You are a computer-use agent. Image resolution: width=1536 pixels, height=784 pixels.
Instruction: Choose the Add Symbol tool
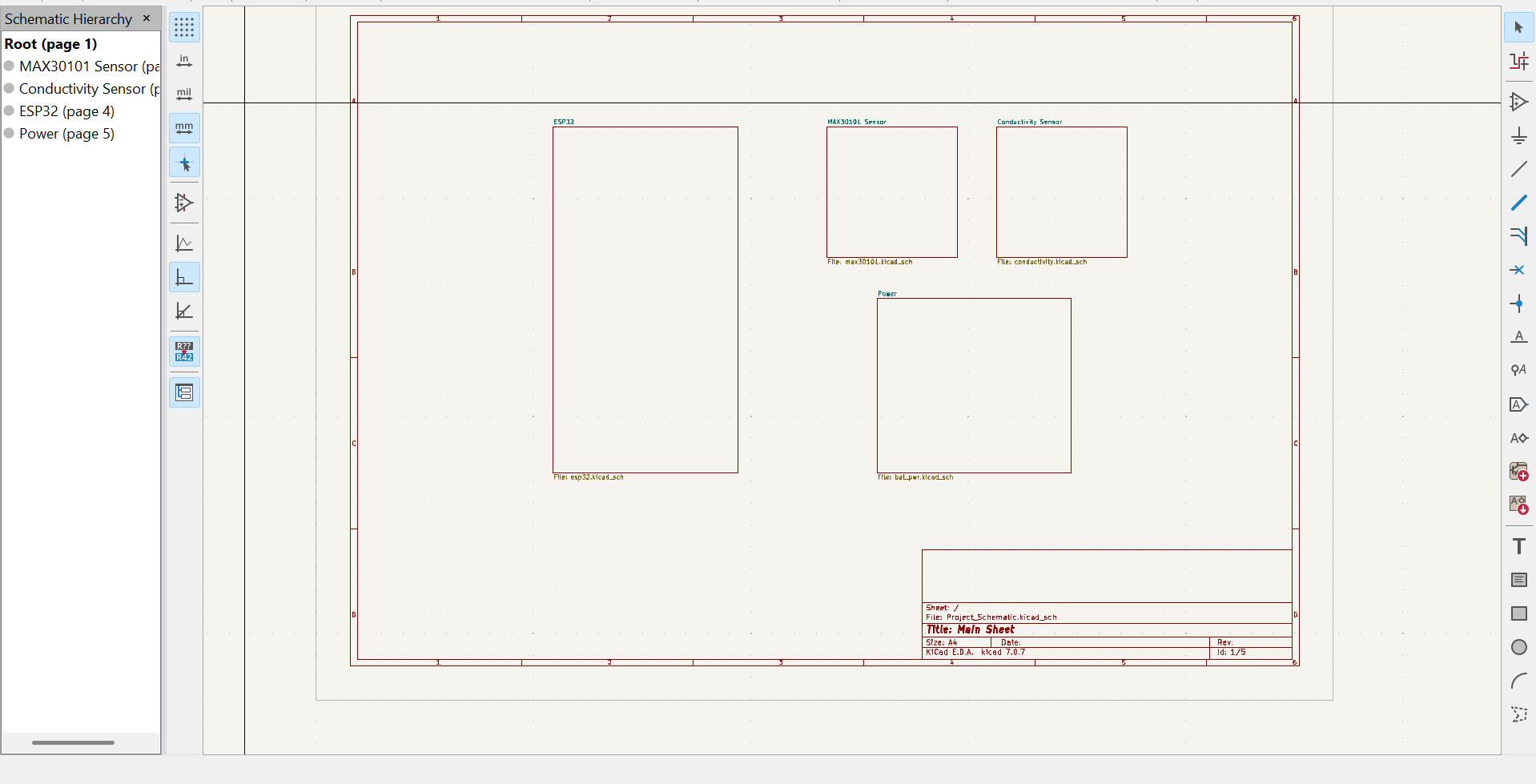coord(1518,102)
